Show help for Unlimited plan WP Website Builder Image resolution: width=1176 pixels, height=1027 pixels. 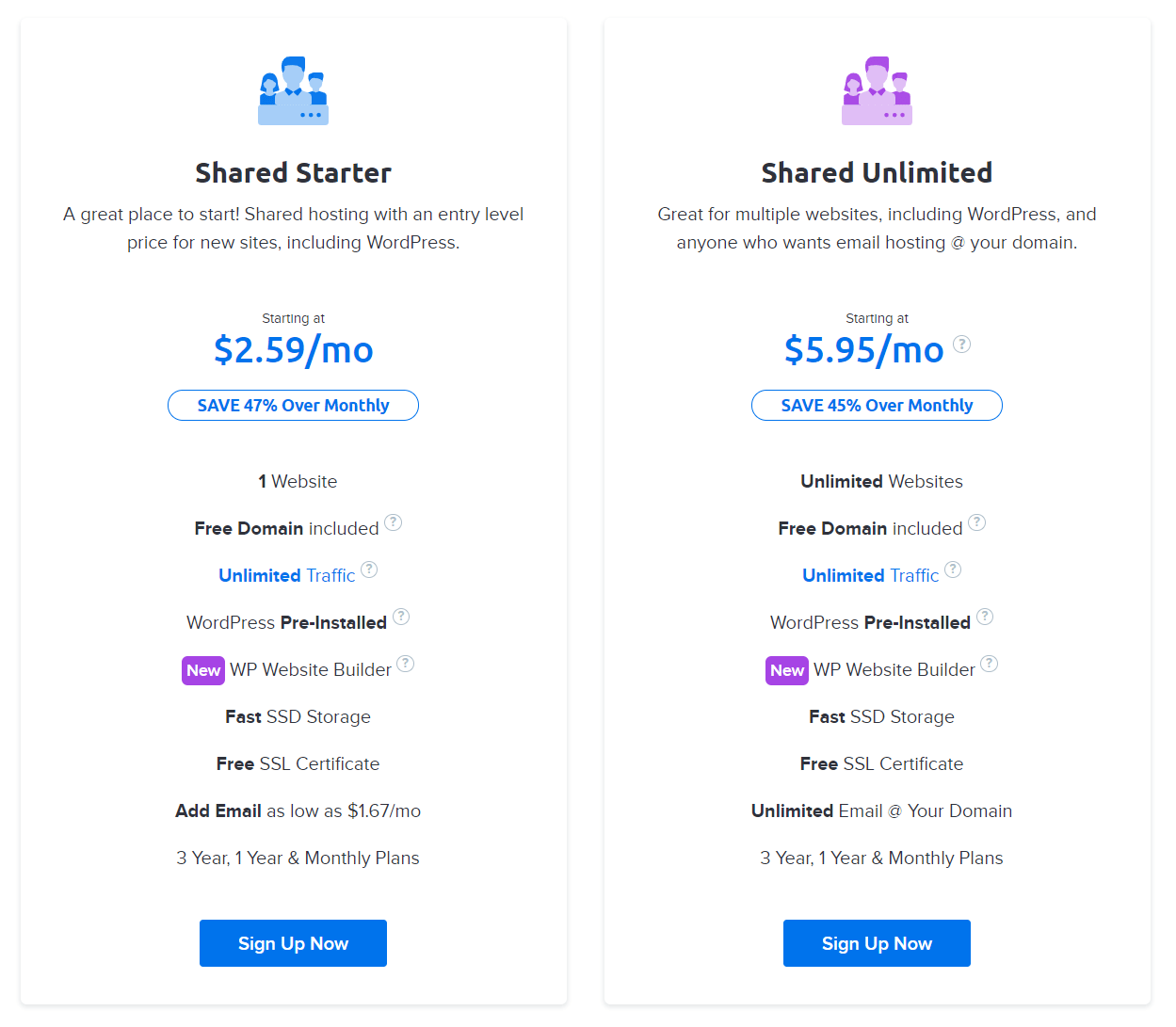989,664
